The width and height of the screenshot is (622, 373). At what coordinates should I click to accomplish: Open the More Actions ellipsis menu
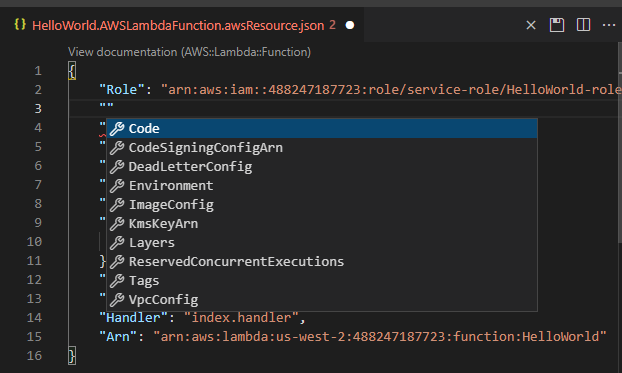tap(609, 25)
